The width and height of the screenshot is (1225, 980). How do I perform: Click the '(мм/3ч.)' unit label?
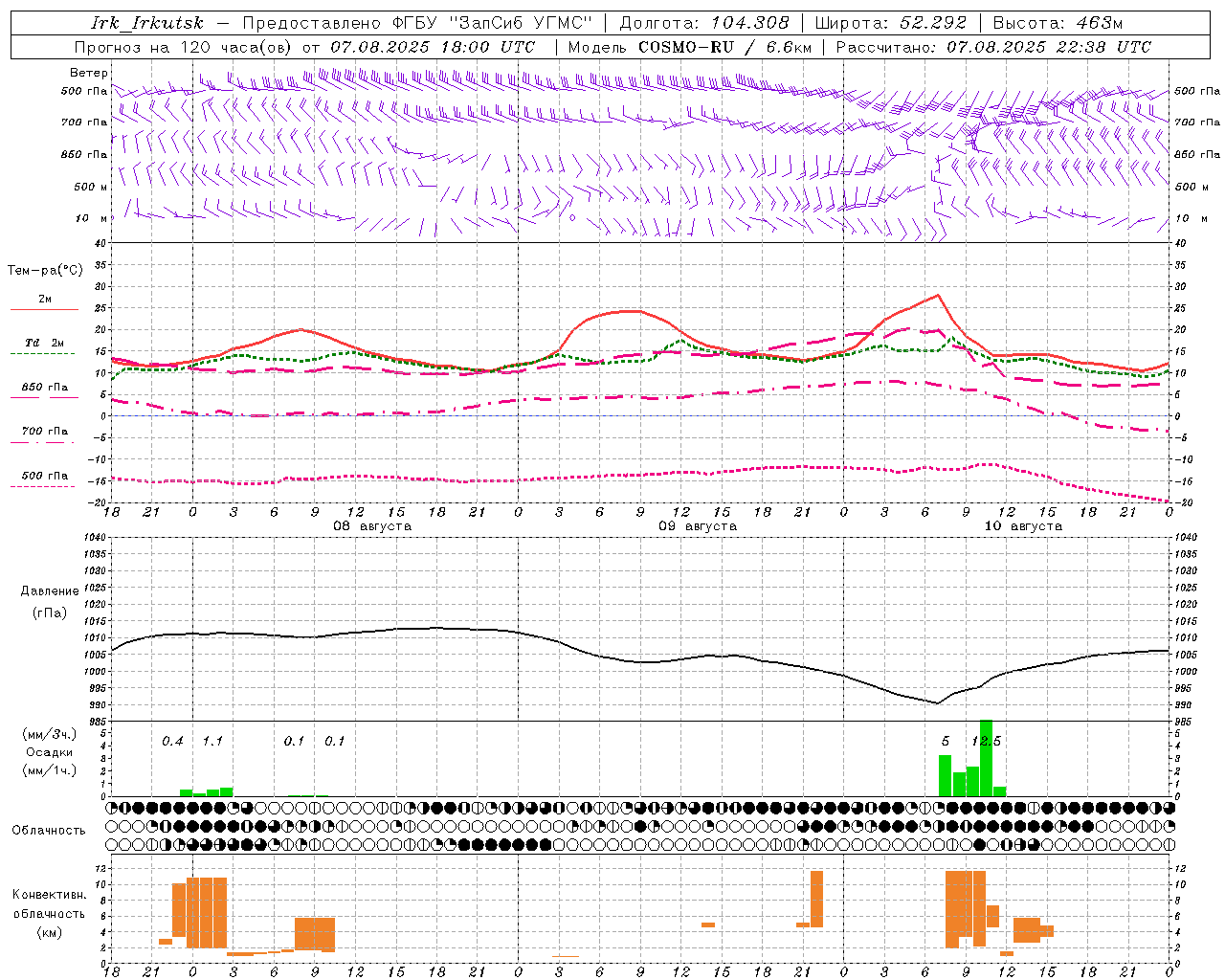(50, 734)
